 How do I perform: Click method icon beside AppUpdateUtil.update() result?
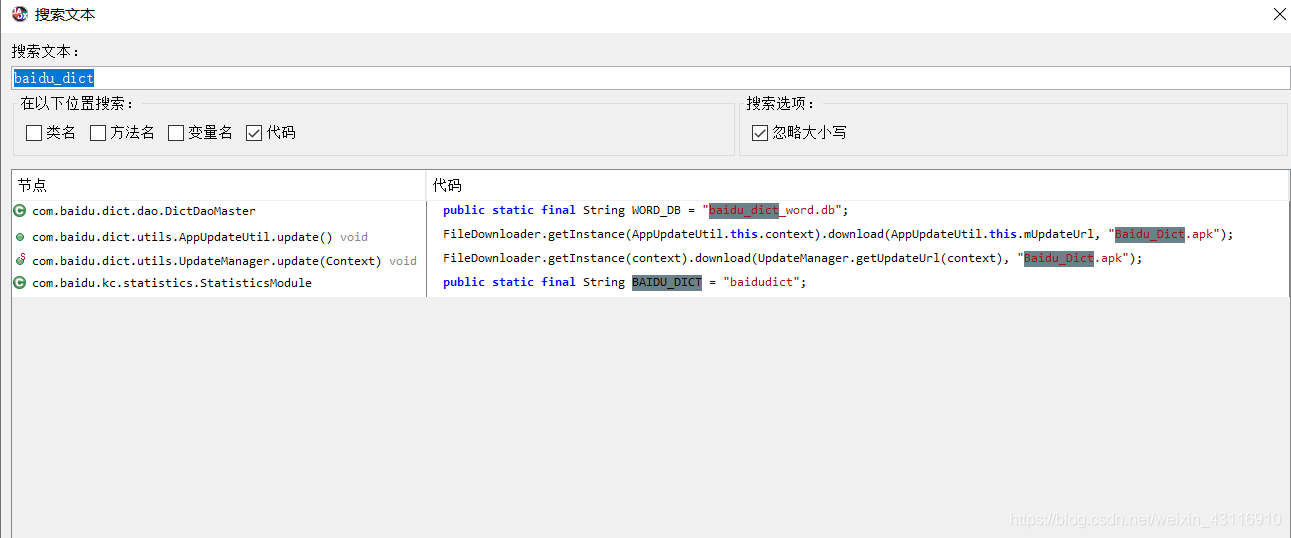(20, 237)
